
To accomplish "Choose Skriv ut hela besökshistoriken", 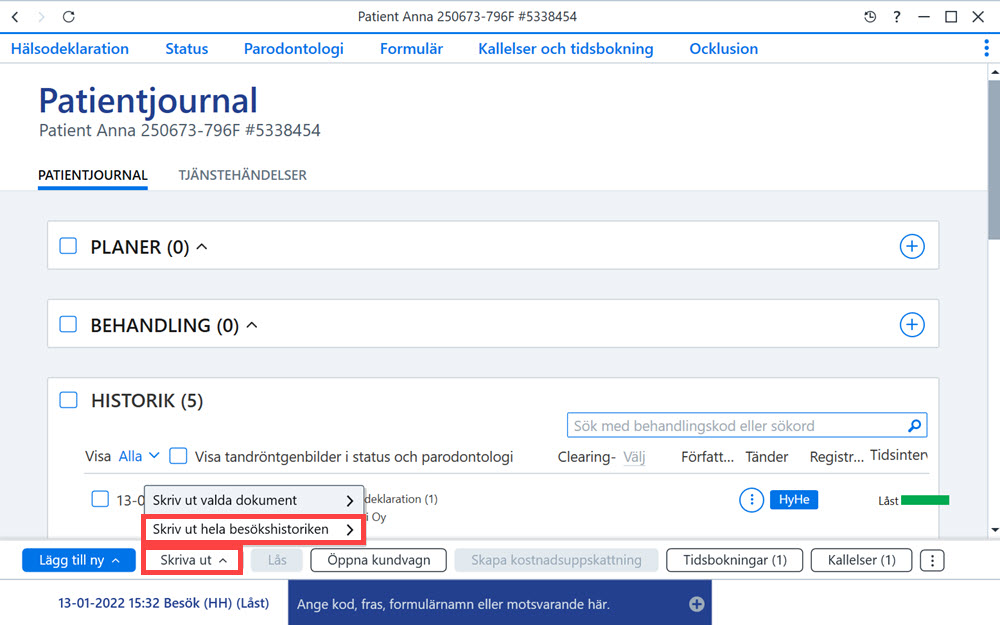I will [x=253, y=529].
